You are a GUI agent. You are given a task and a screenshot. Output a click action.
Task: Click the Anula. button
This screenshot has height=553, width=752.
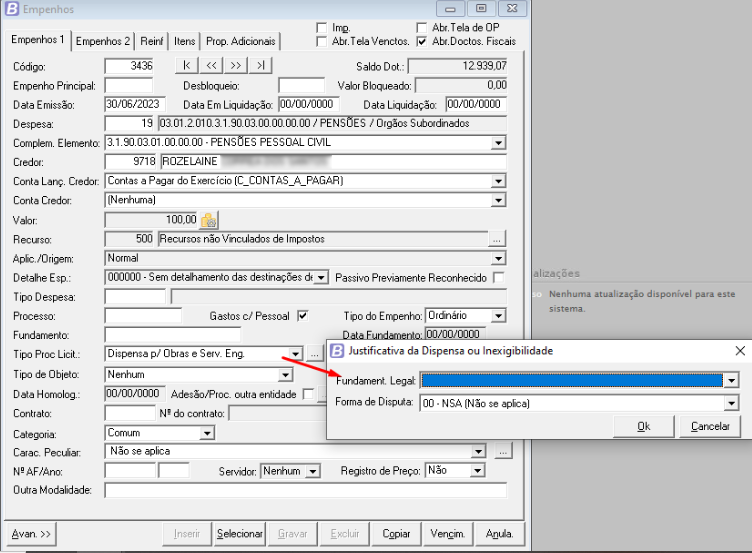pyautogui.click(x=499, y=534)
